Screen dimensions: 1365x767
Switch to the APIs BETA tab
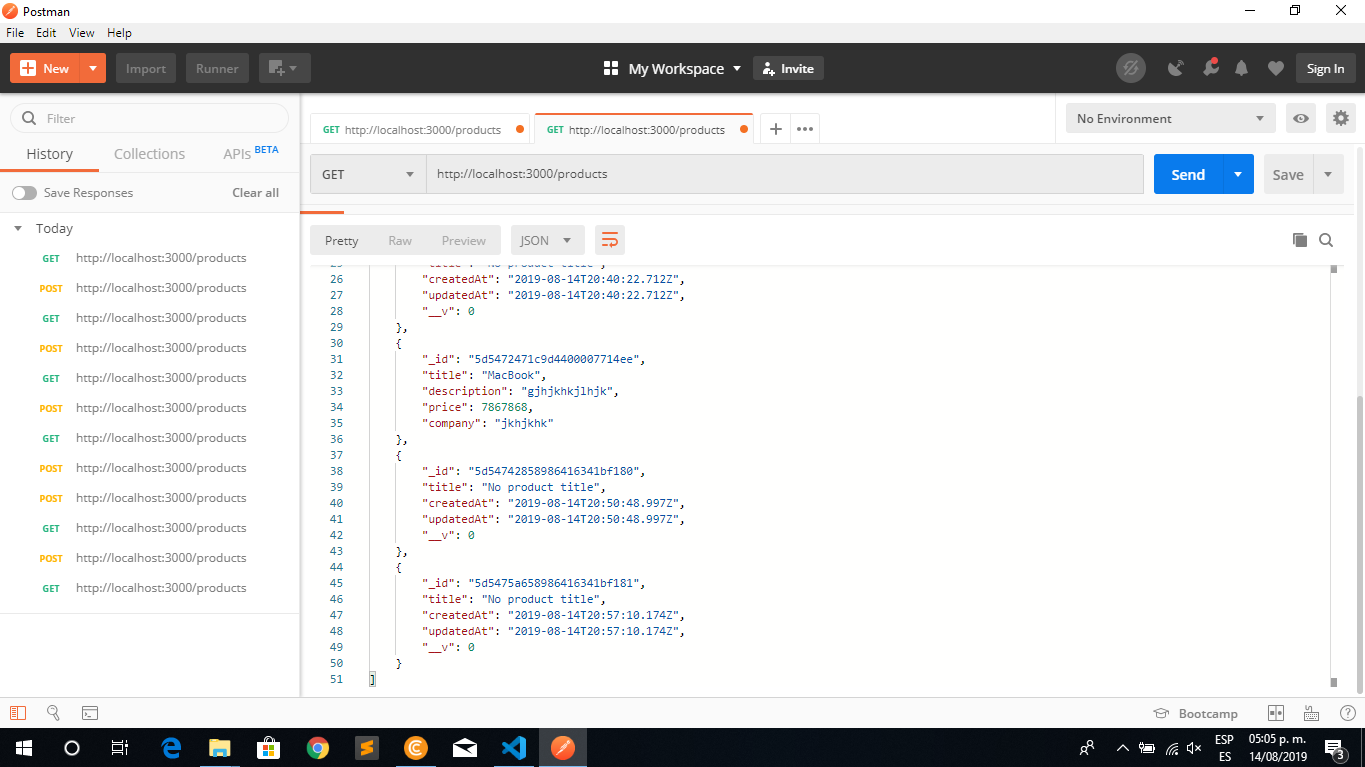[x=251, y=153]
